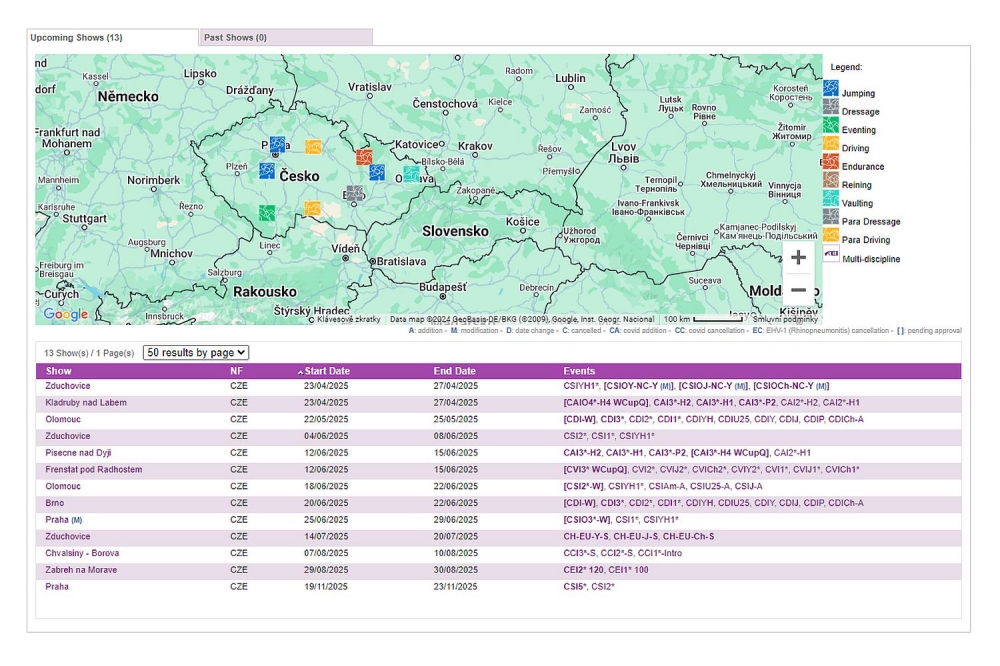Open the 50 results by page dropdown
The width and height of the screenshot is (1000, 666).
[x=196, y=352]
